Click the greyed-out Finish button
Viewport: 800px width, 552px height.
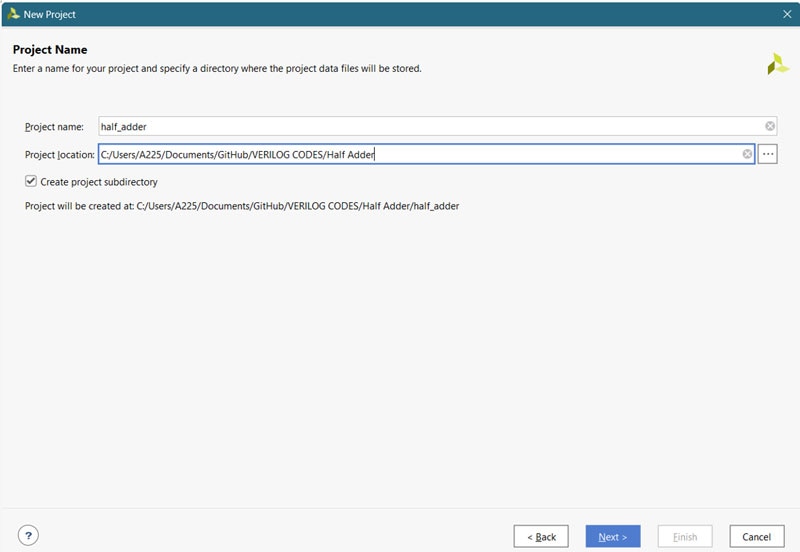[x=684, y=536]
